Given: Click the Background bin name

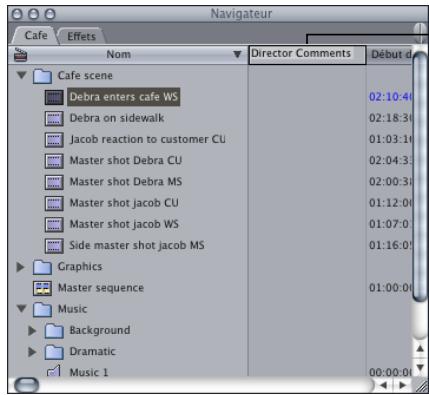Looking at the screenshot, I should (x=100, y=330).
